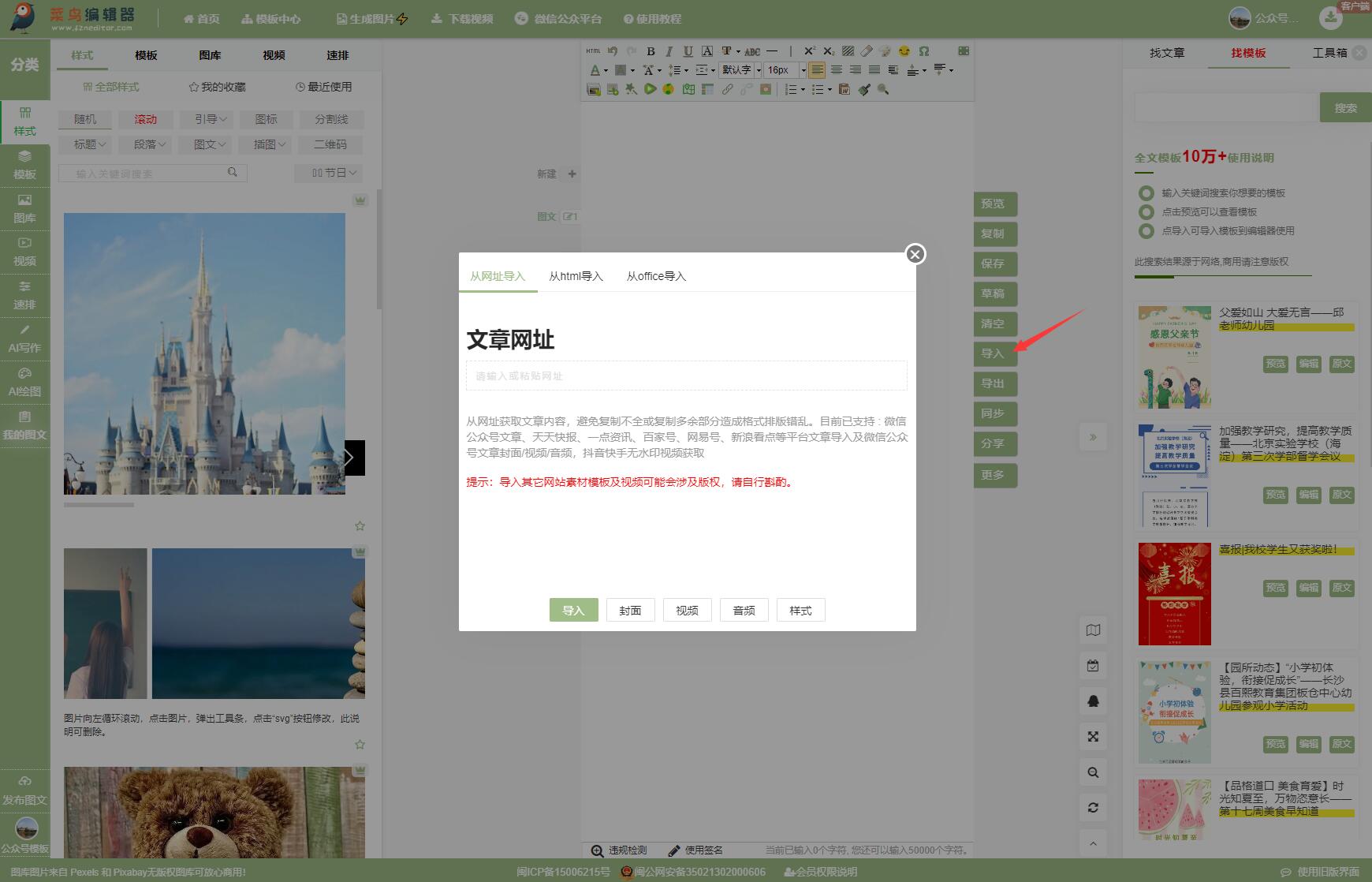Toggle left text alignment
The height and width of the screenshot is (882, 1372).
(818, 70)
